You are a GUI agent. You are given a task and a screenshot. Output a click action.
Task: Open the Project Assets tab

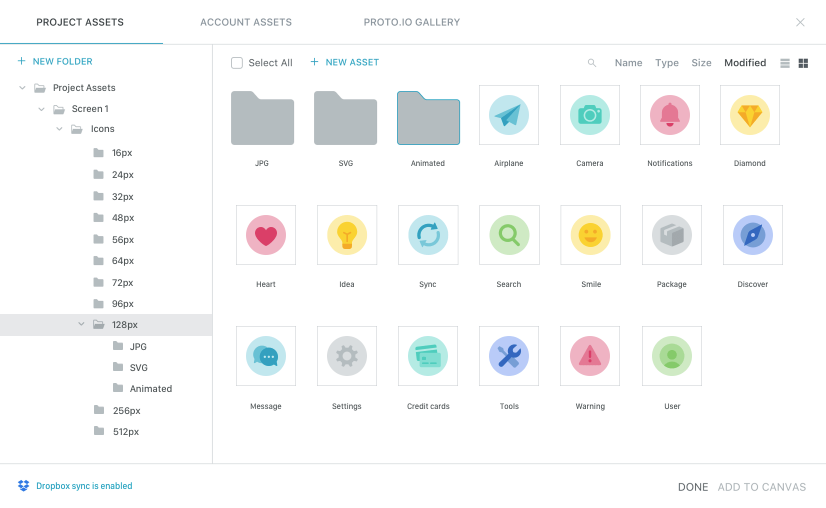80,22
